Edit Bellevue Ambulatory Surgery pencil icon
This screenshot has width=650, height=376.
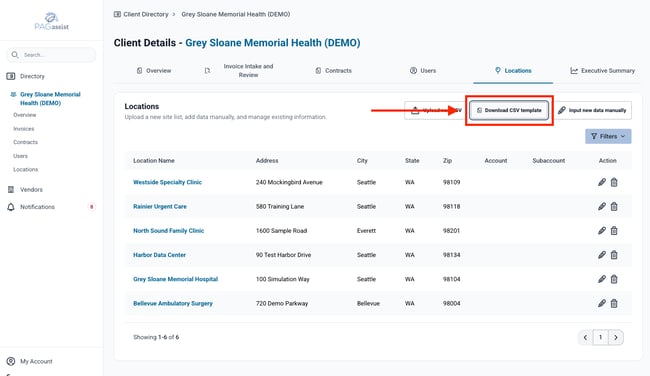click(x=602, y=303)
